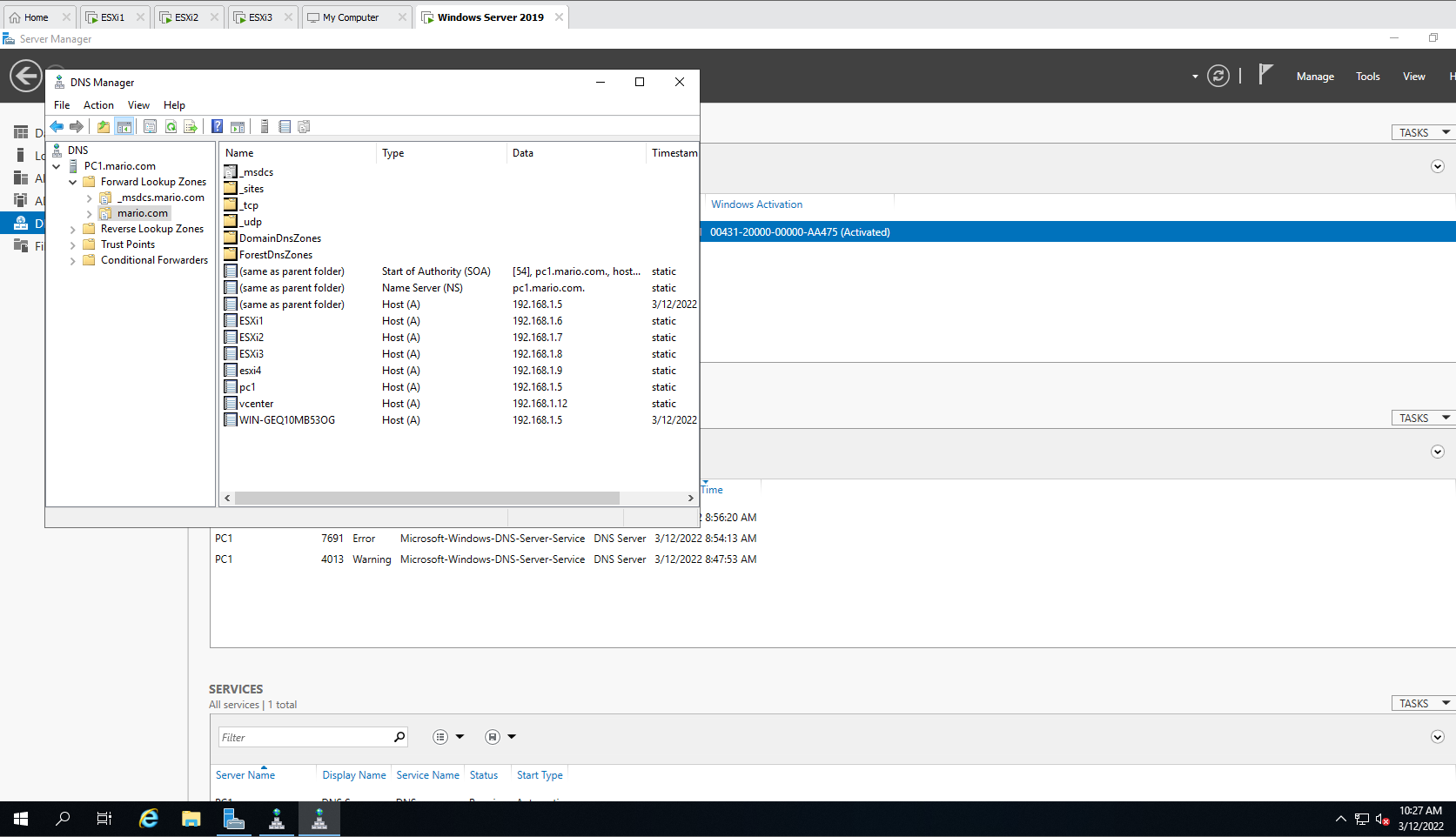Click the Server Manager taskbar icon
The height and width of the screenshot is (837, 1456).
pos(234,819)
